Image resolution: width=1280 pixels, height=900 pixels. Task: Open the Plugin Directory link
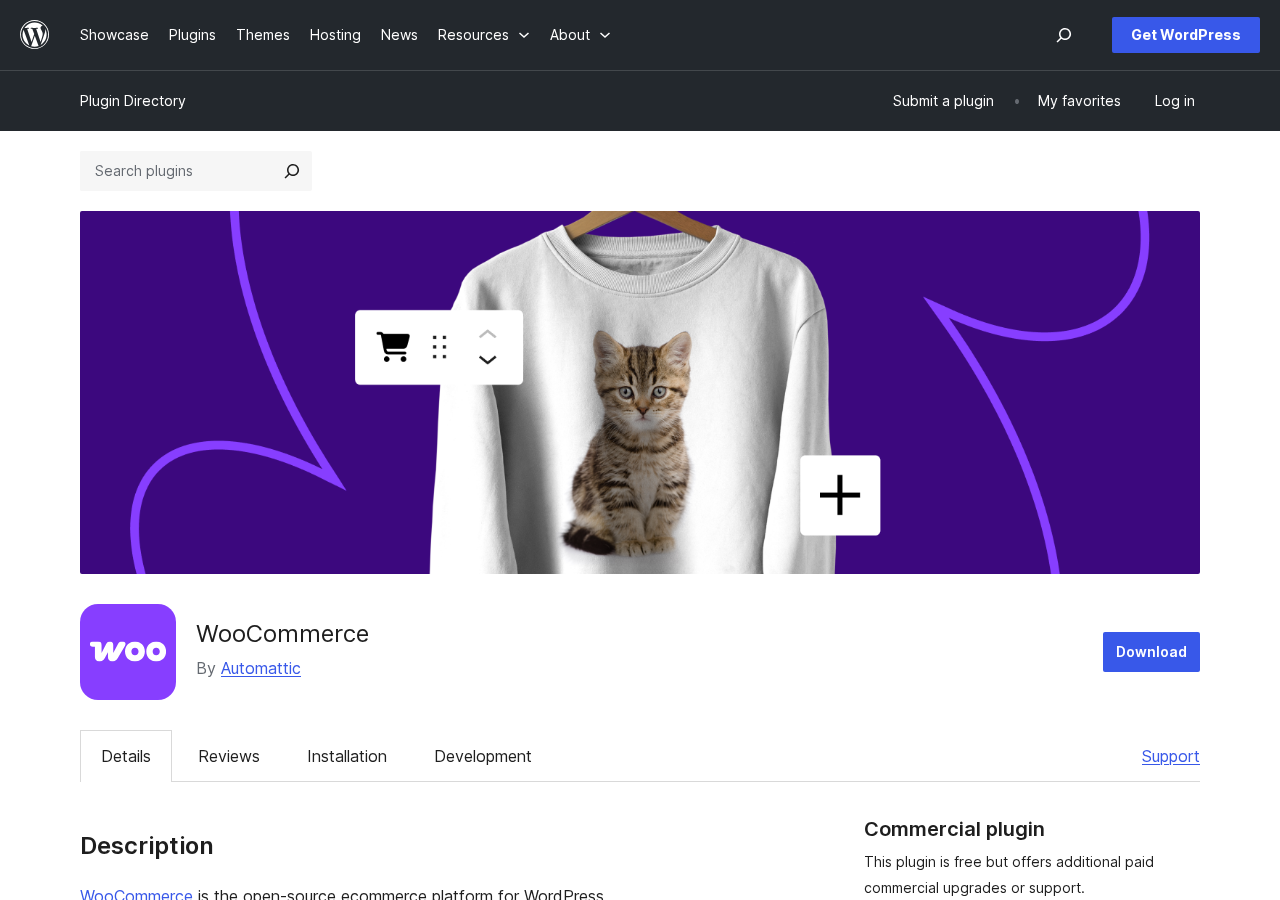tap(133, 101)
